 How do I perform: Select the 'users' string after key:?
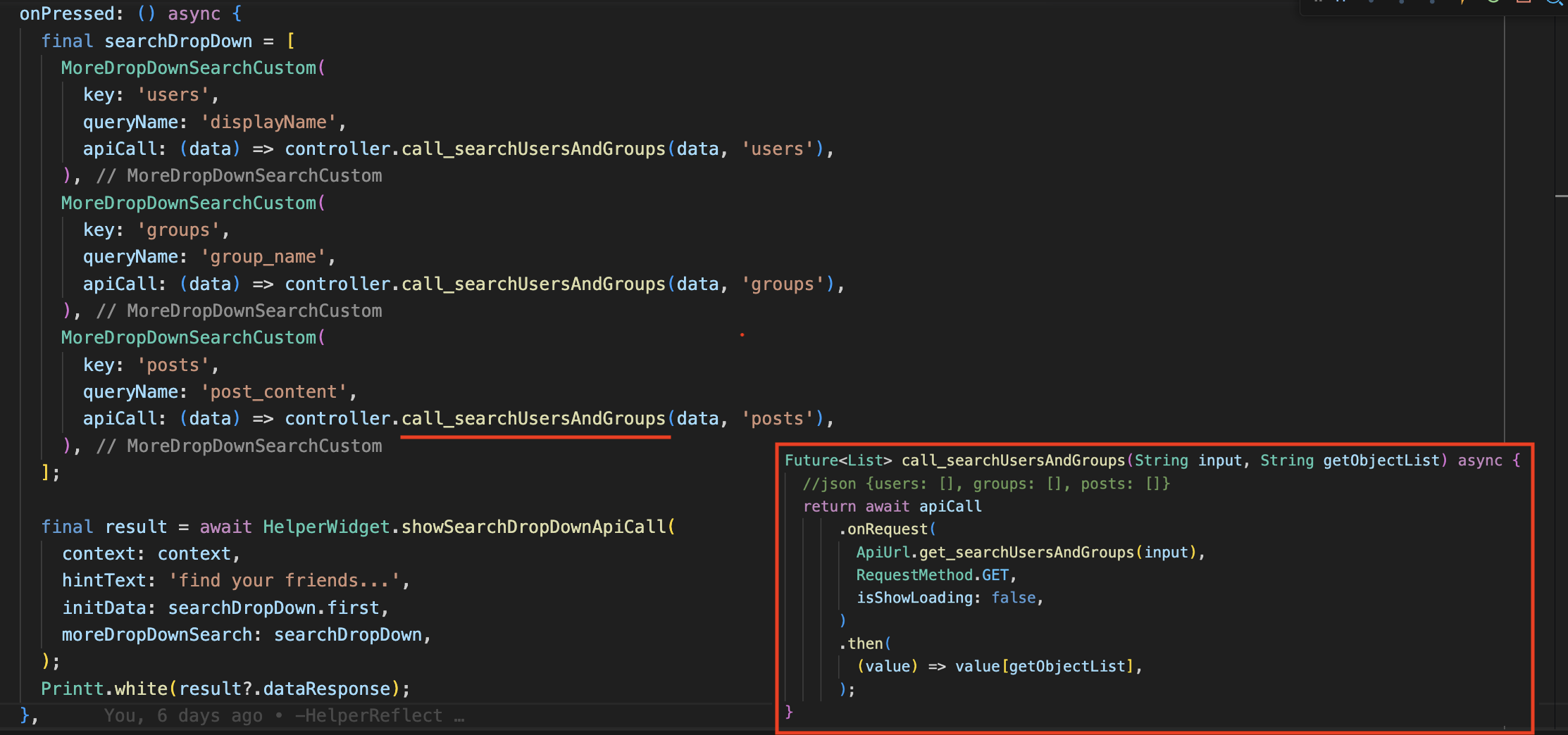pyautogui.click(x=173, y=94)
